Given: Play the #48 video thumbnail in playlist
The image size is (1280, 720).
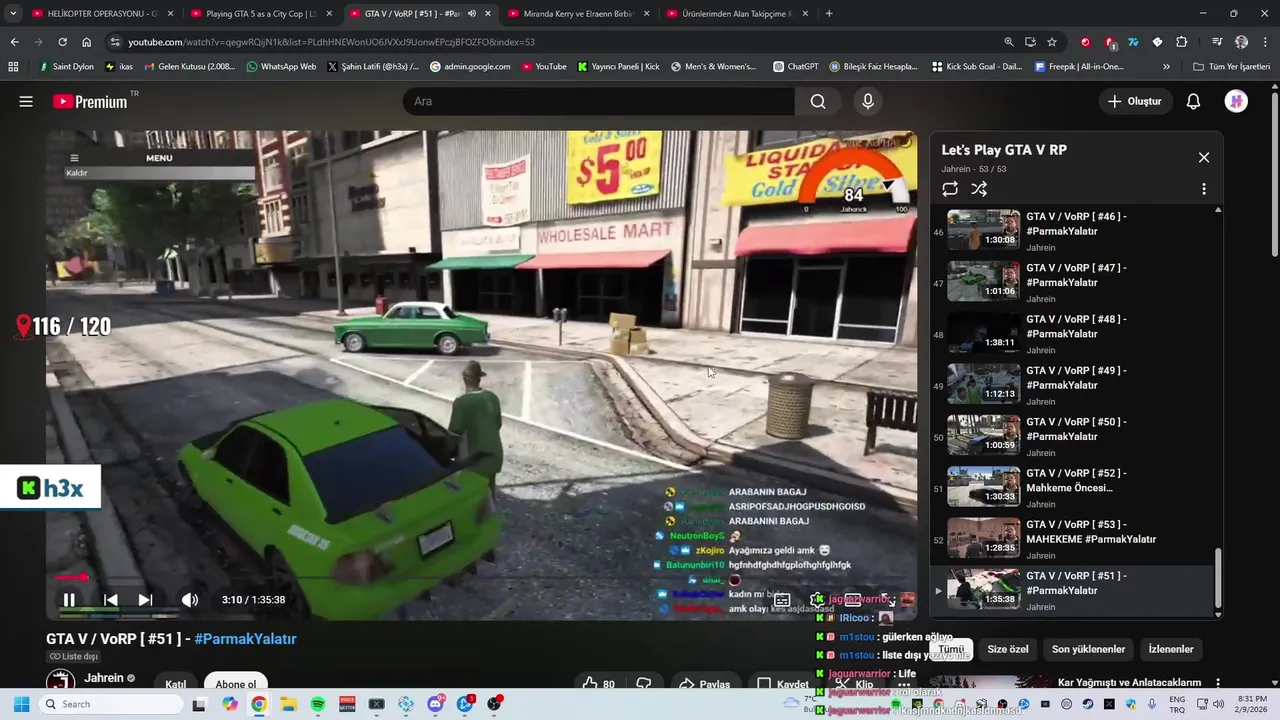Looking at the screenshot, I should click(984, 334).
